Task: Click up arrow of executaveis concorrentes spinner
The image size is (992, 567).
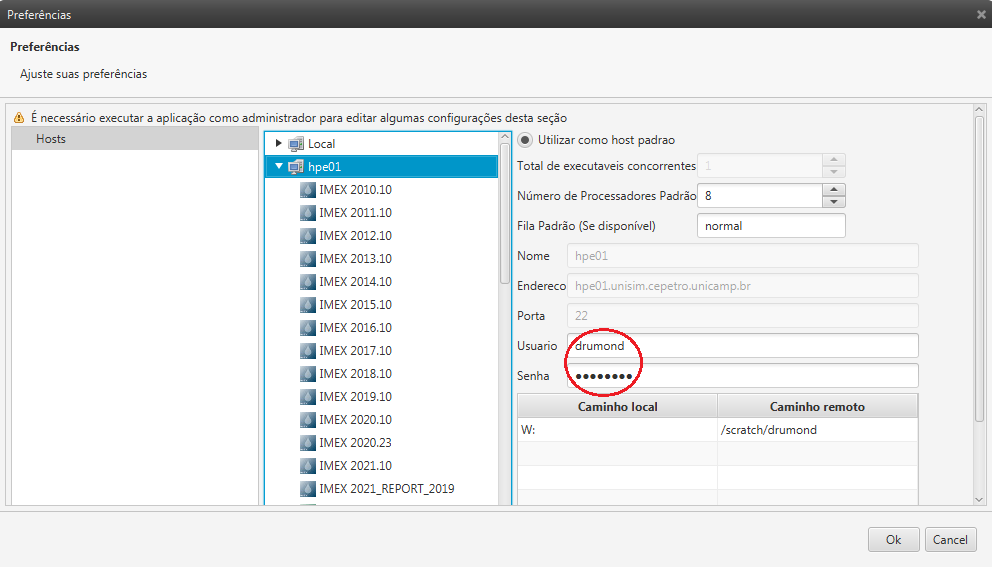Action: [834, 159]
